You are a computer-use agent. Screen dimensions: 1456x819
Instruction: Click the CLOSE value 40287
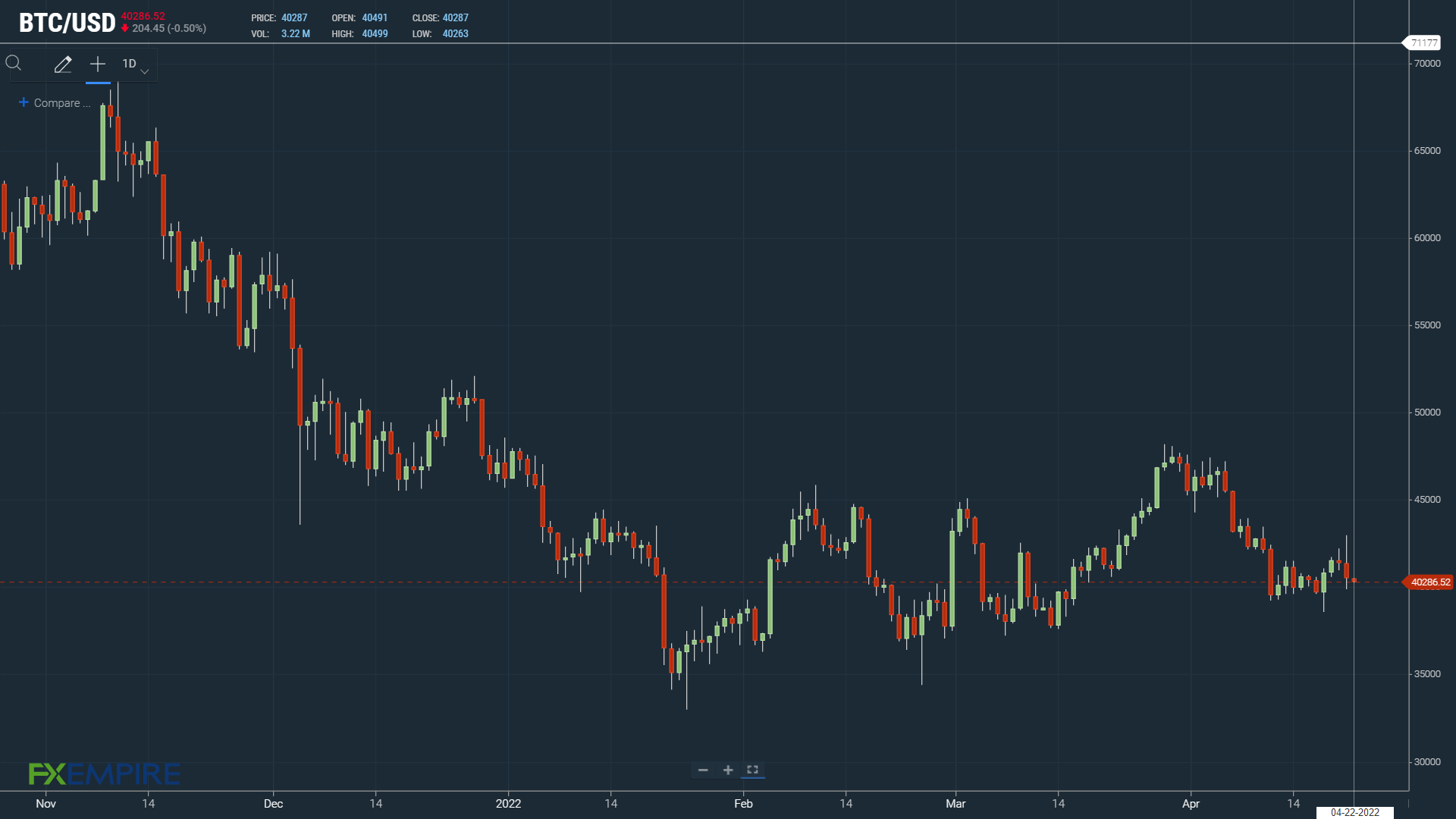(x=456, y=17)
